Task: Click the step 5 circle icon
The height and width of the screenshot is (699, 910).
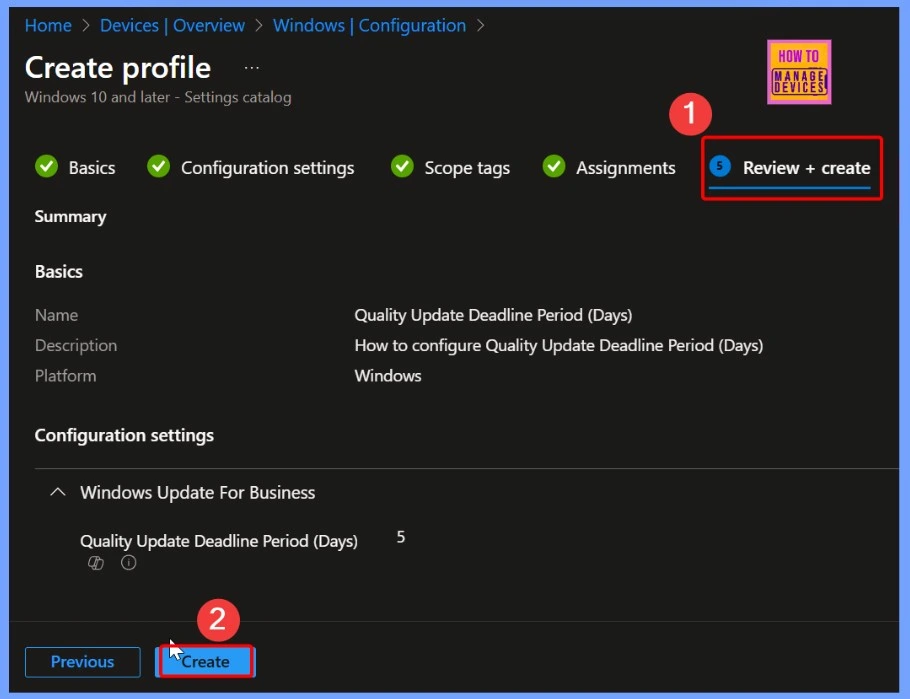Action: [720, 167]
